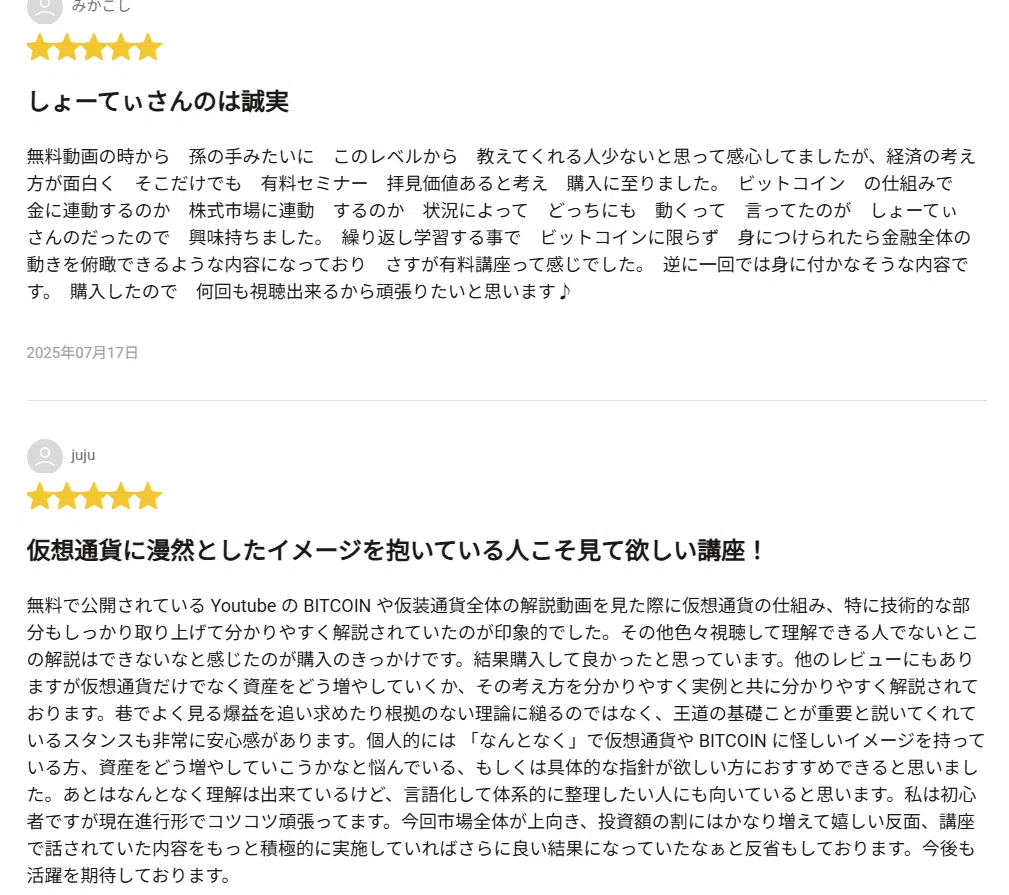The image size is (1009, 895).
Task: Click the juju review body paragraph
Action: pyautogui.click(x=505, y=740)
